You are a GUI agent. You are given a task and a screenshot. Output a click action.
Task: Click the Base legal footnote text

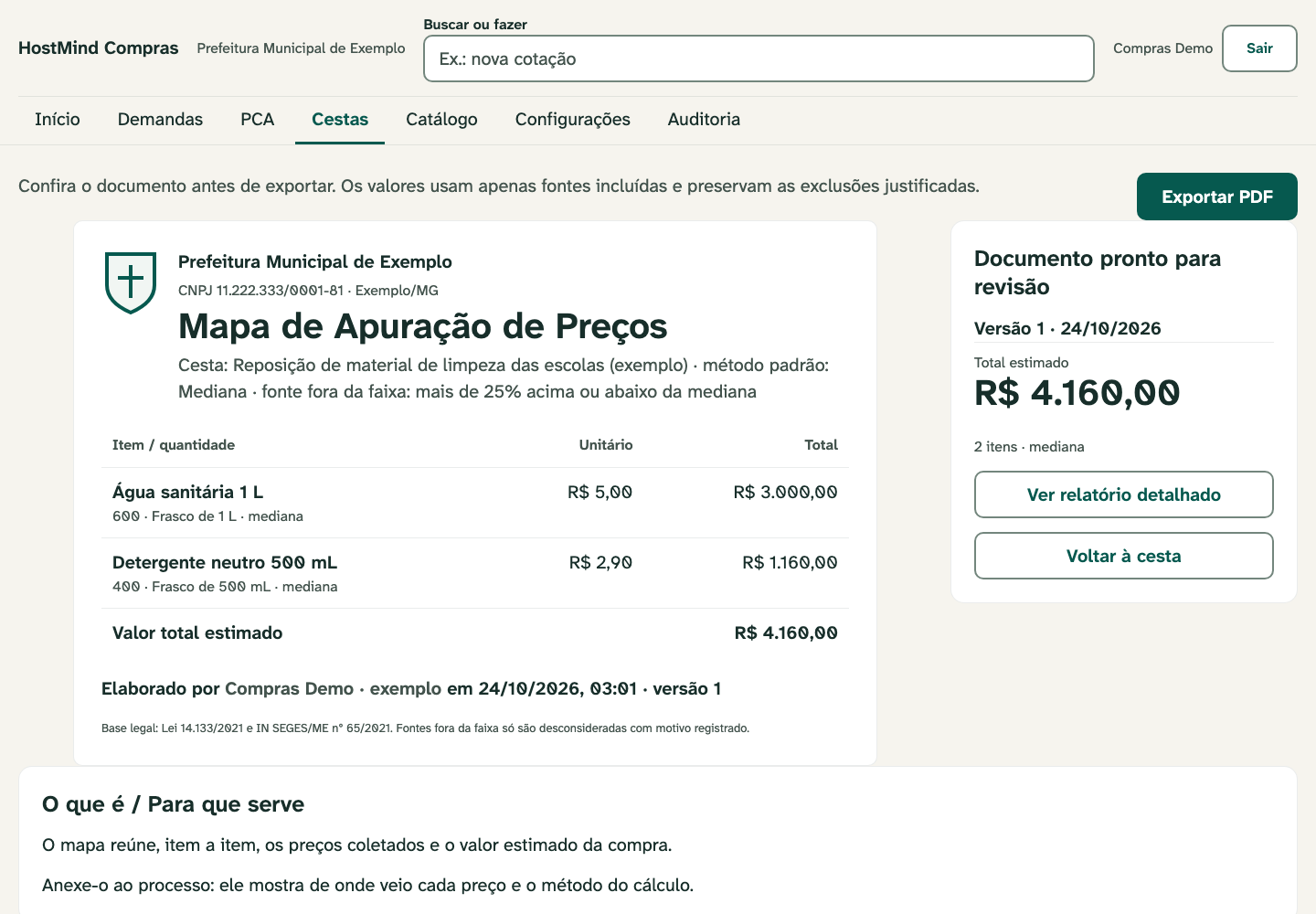[x=426, y=728]
